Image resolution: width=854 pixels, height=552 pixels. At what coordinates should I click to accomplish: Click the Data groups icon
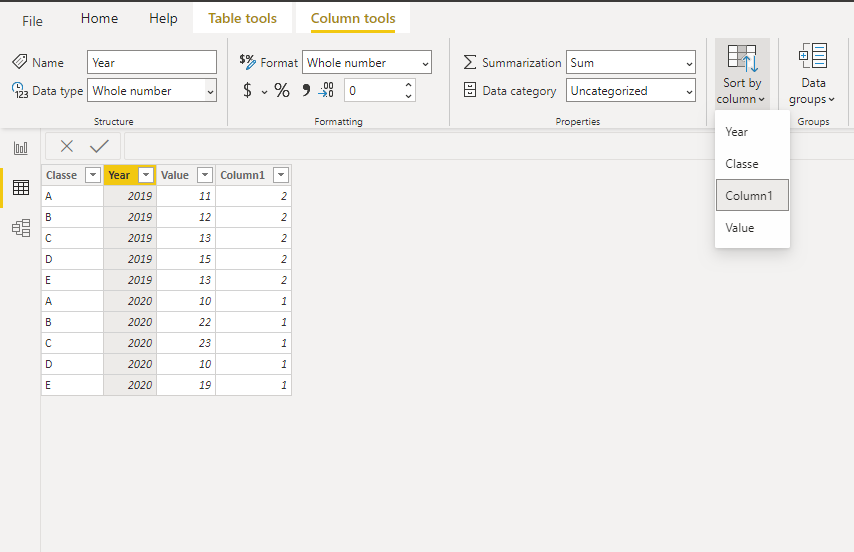coord(813,56)
